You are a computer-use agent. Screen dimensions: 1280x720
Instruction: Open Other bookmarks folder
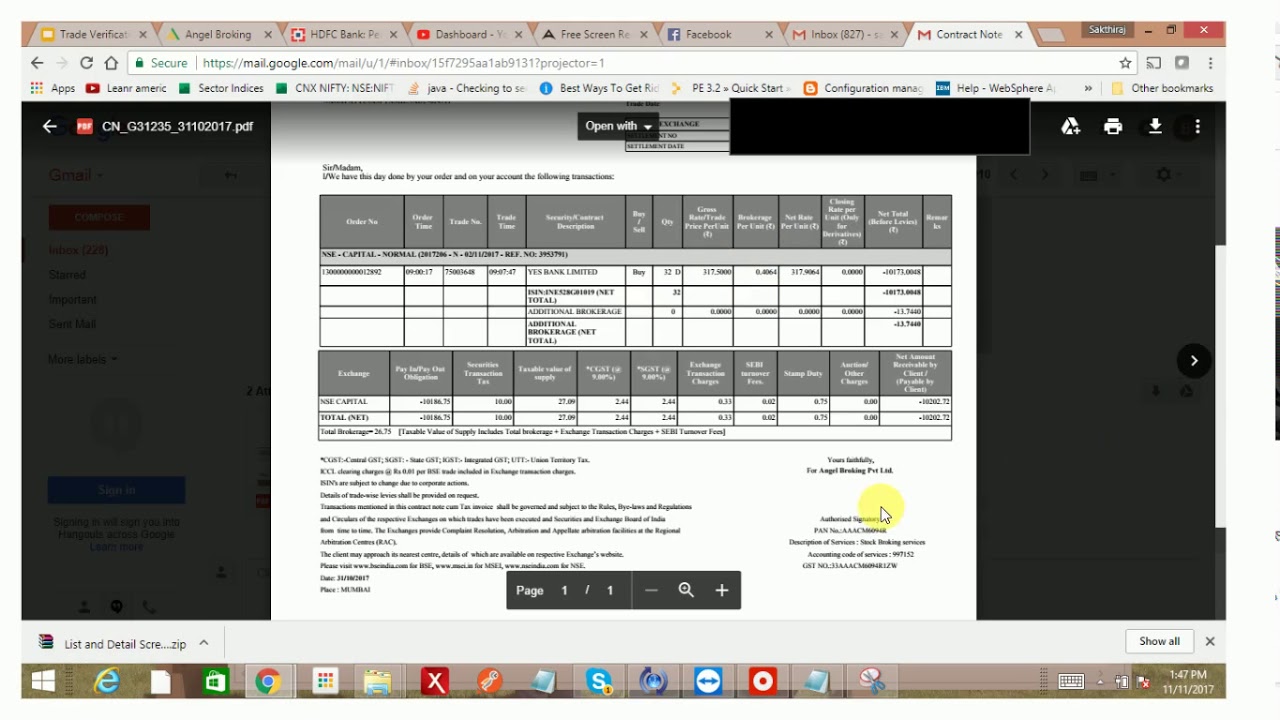[1162, 88]
